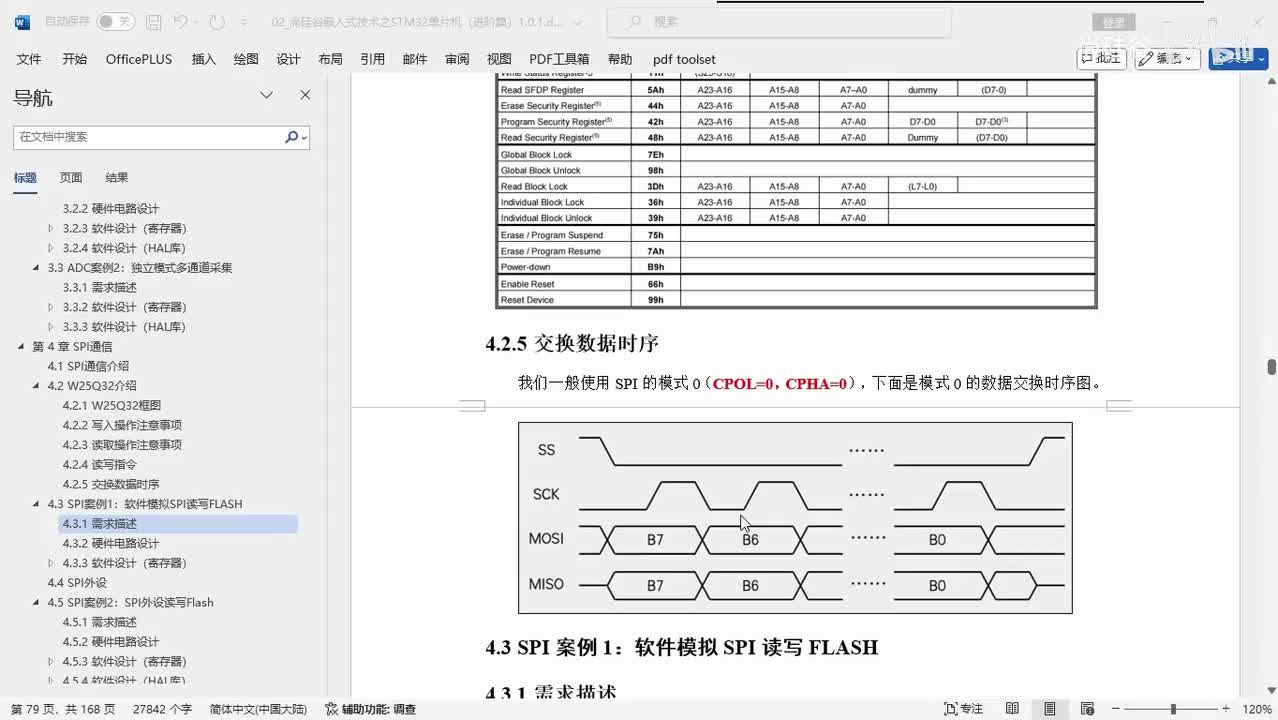The image size is (1278, 720).
Task: Click the Word application icon in title bar
Action: click(22, 22)
